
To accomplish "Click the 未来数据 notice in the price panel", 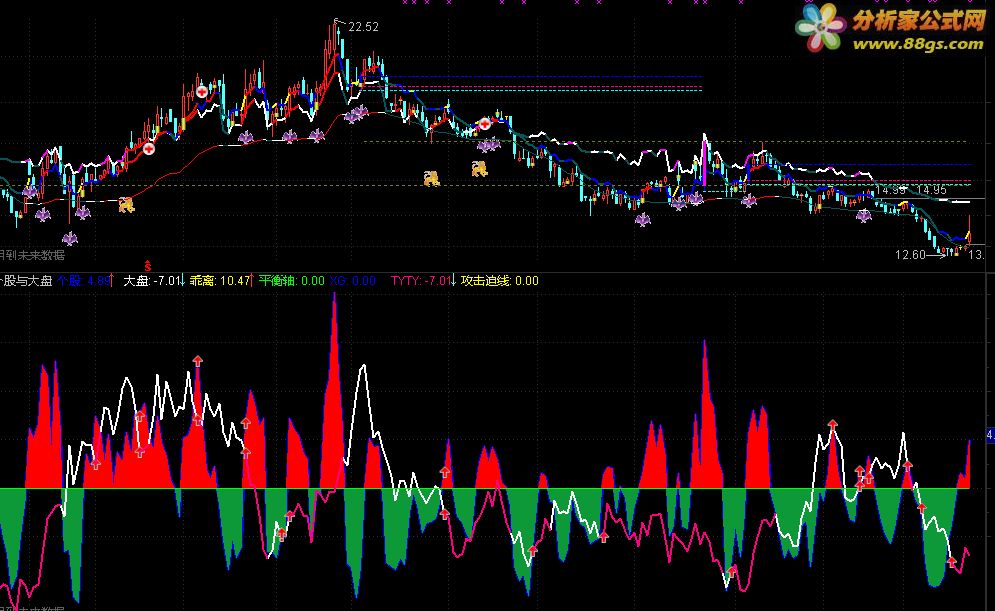I will point(32,255).
